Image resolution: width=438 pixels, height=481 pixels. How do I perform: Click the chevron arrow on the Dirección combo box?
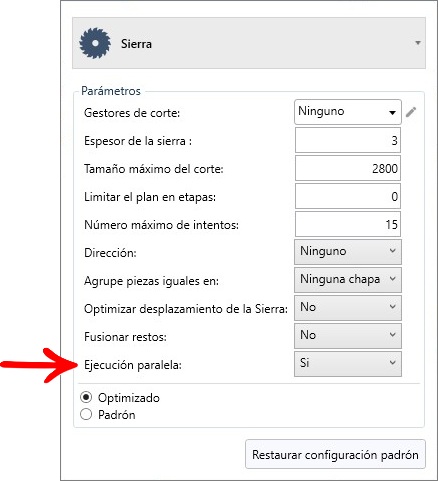click(x=393, y=251)
